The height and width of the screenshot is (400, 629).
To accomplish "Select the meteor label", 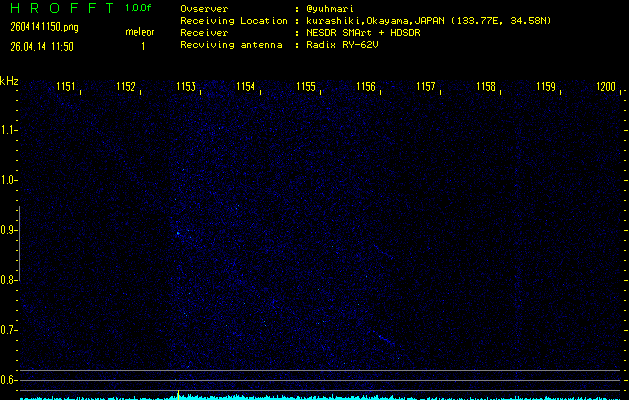I will (x=139, y=32).
